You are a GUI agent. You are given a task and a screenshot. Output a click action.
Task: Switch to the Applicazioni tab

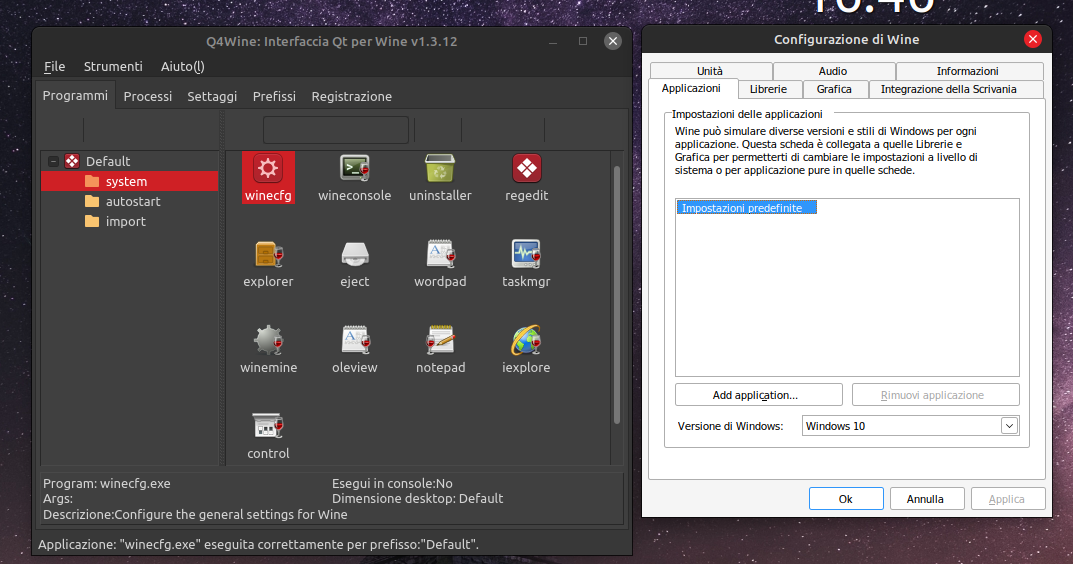click(x=692, y=88)
